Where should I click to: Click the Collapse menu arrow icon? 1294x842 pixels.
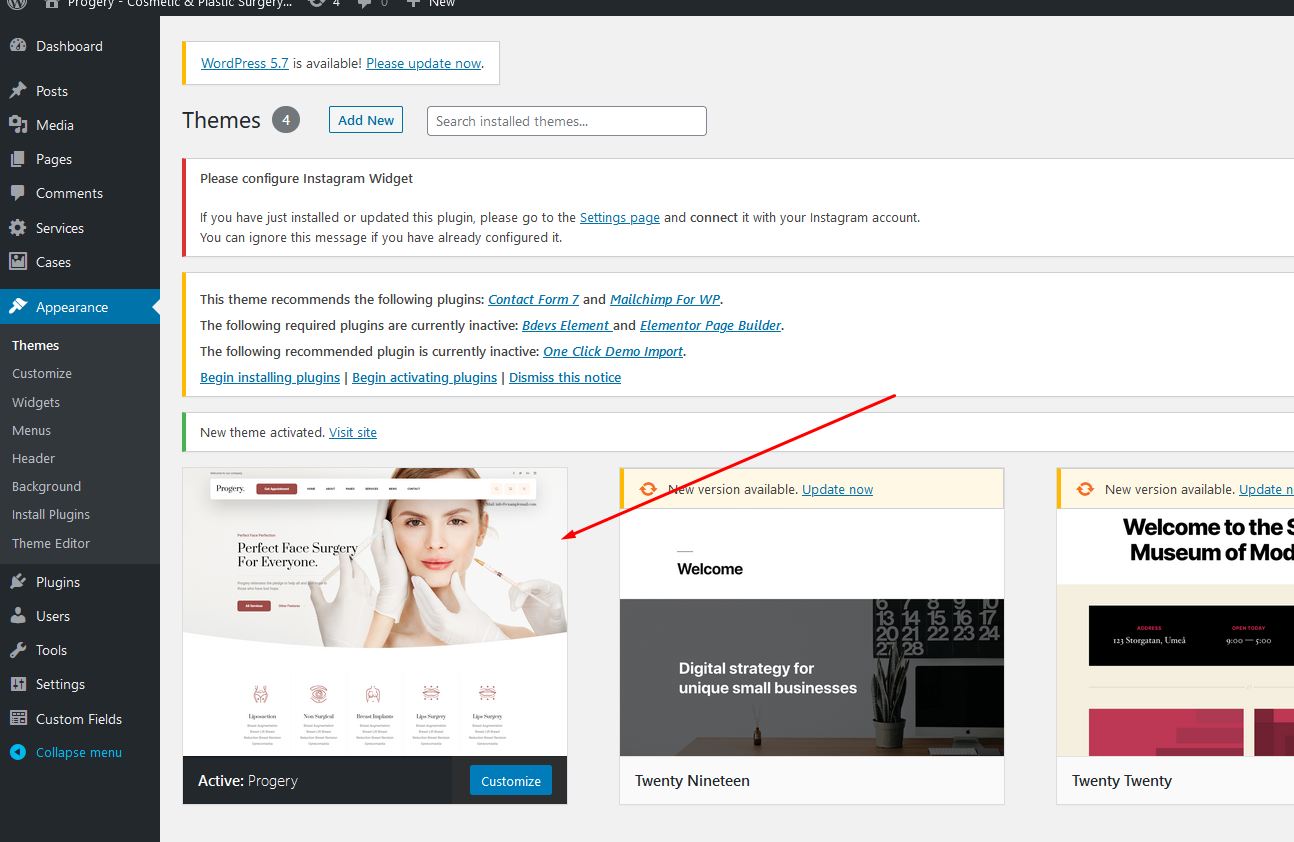tap(18, 752)
